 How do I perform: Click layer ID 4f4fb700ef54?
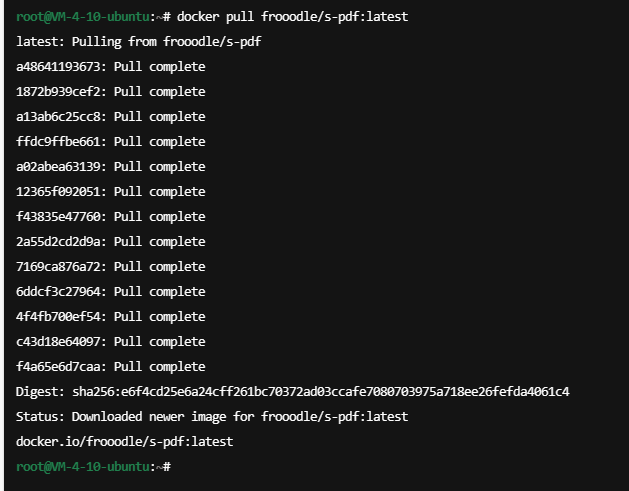click(58, 317)
